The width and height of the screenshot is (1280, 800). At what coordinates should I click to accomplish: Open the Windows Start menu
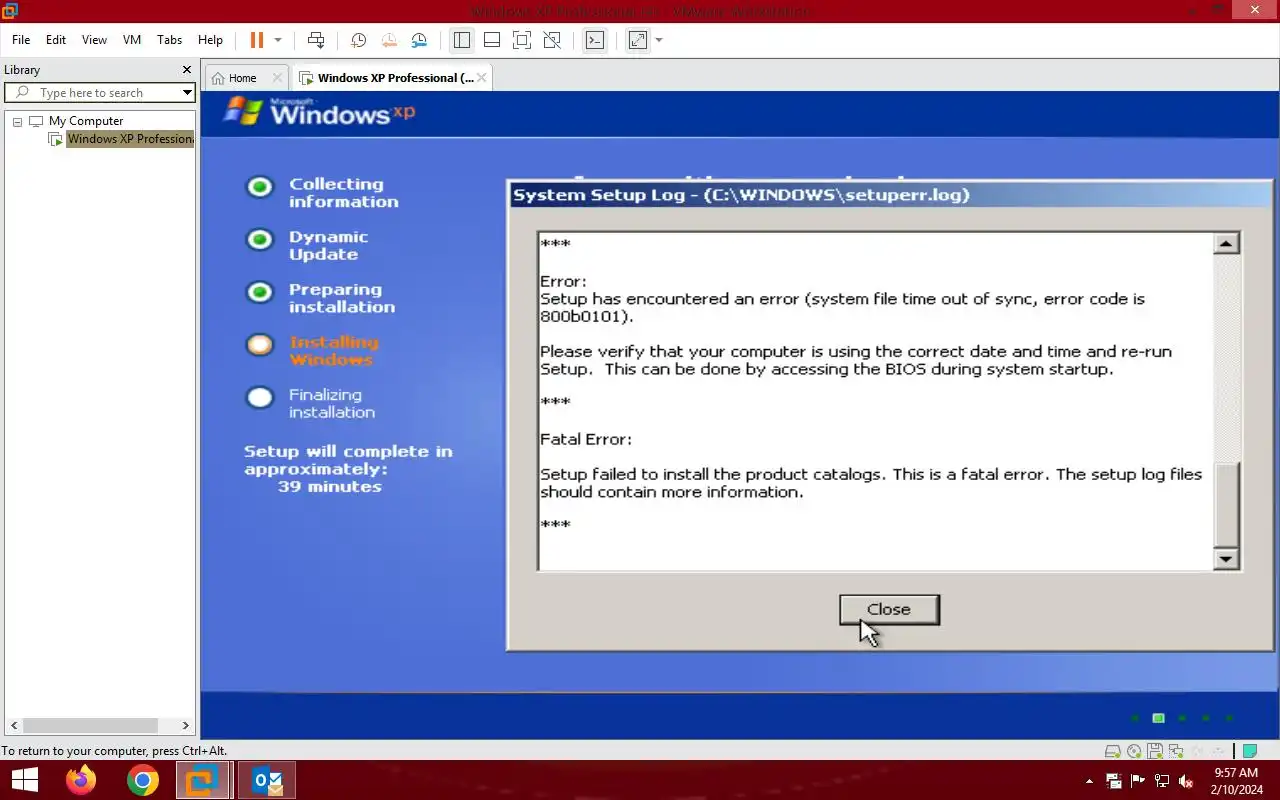24,780
